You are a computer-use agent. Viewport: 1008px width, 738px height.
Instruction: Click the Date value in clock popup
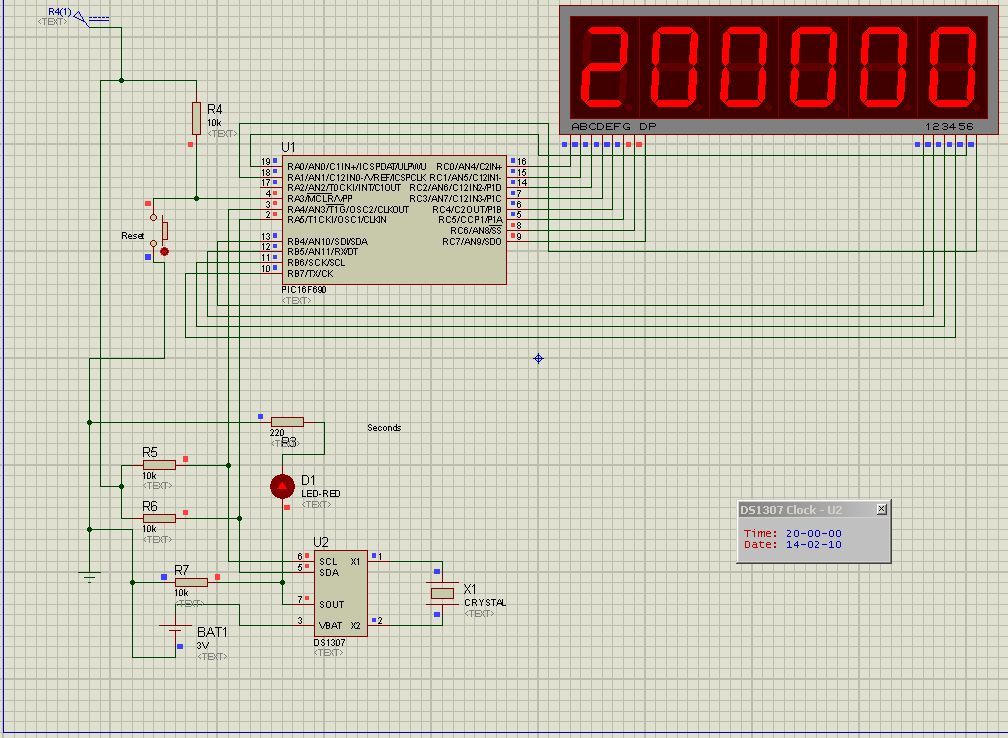(x=813, y=545)
